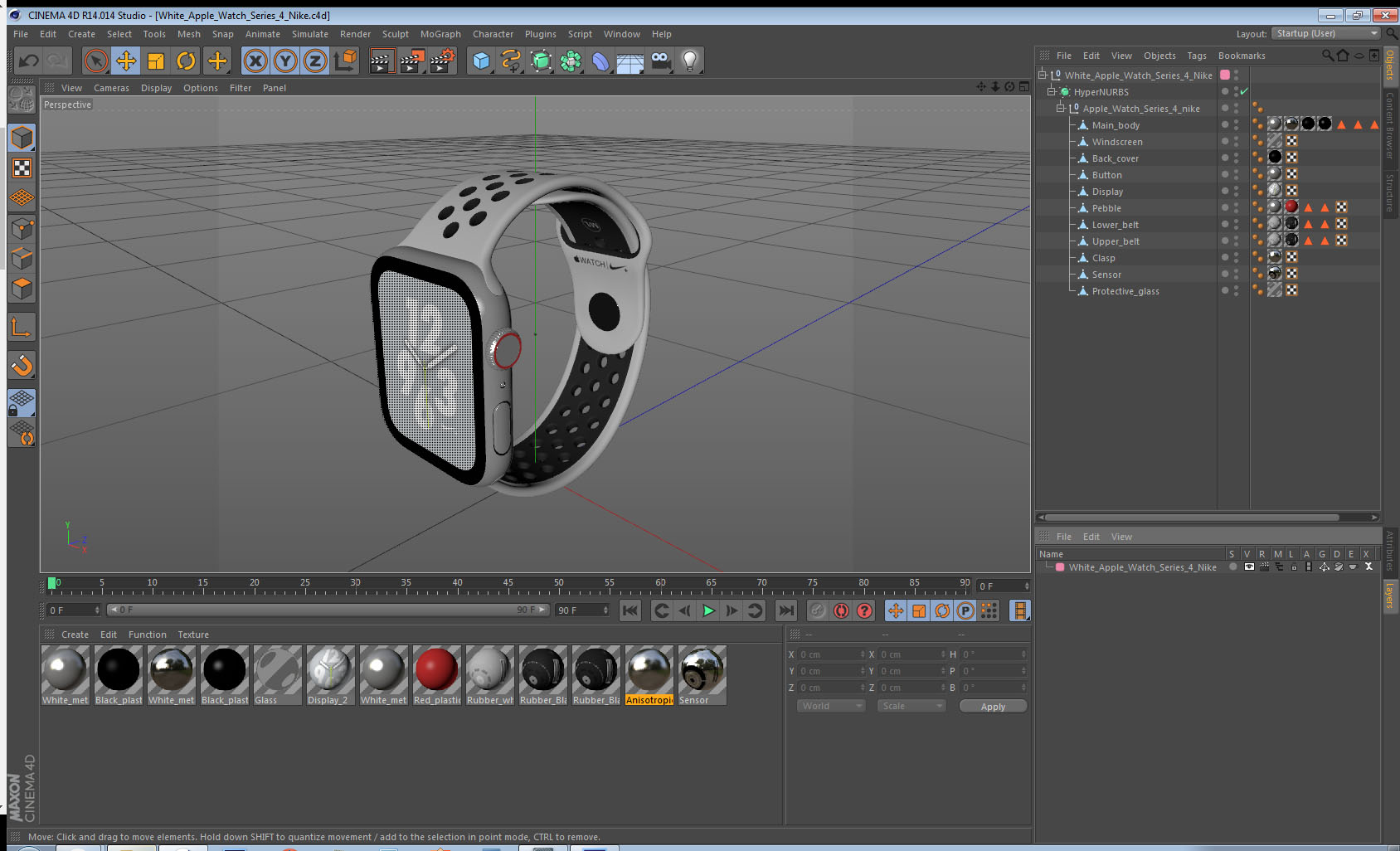Toggle the coordinate system icon
Screen dimensions: 1400x851
[345, 61]
